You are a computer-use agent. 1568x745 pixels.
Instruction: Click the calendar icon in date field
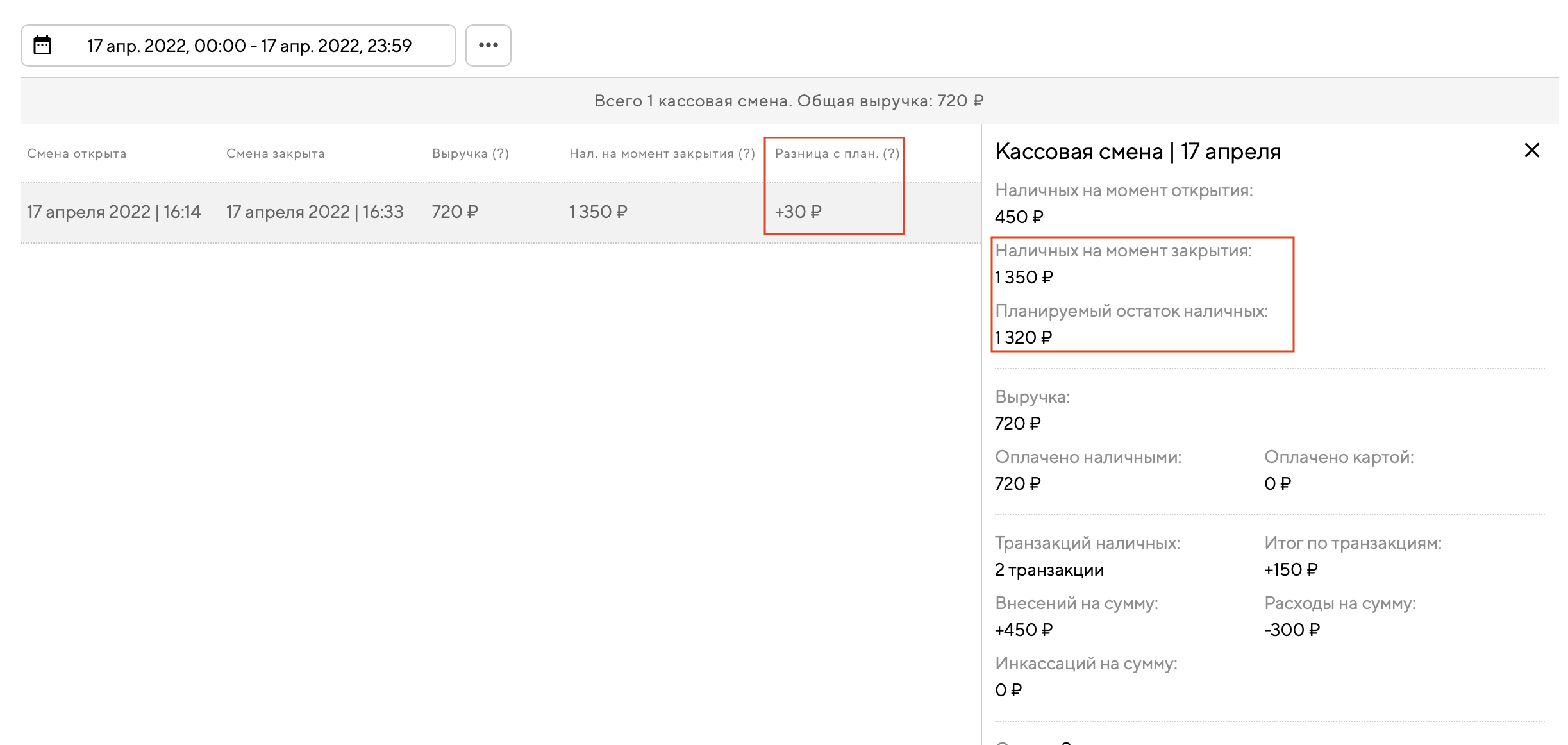pyautogui.click(x=42, y=46)
